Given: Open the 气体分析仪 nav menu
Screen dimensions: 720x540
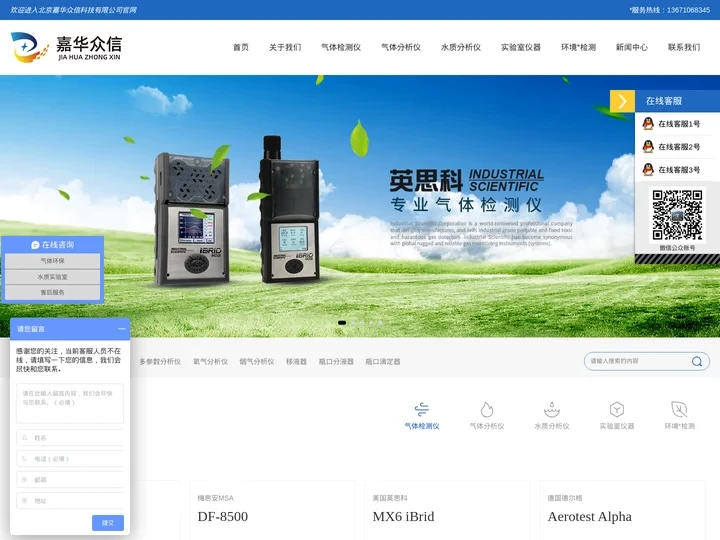Looking at the screenshot, I should [401, 47].
